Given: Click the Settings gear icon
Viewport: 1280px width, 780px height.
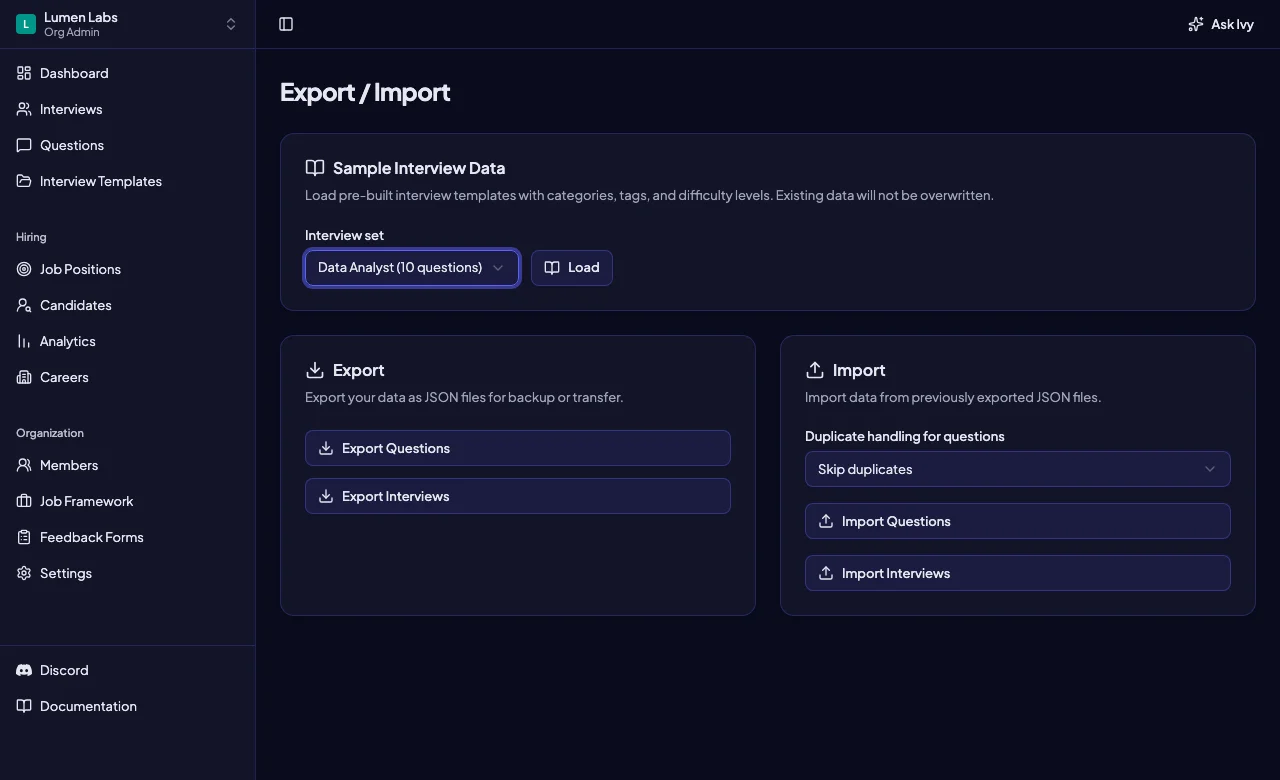Looking at the screenshot, I should point(24,573).
